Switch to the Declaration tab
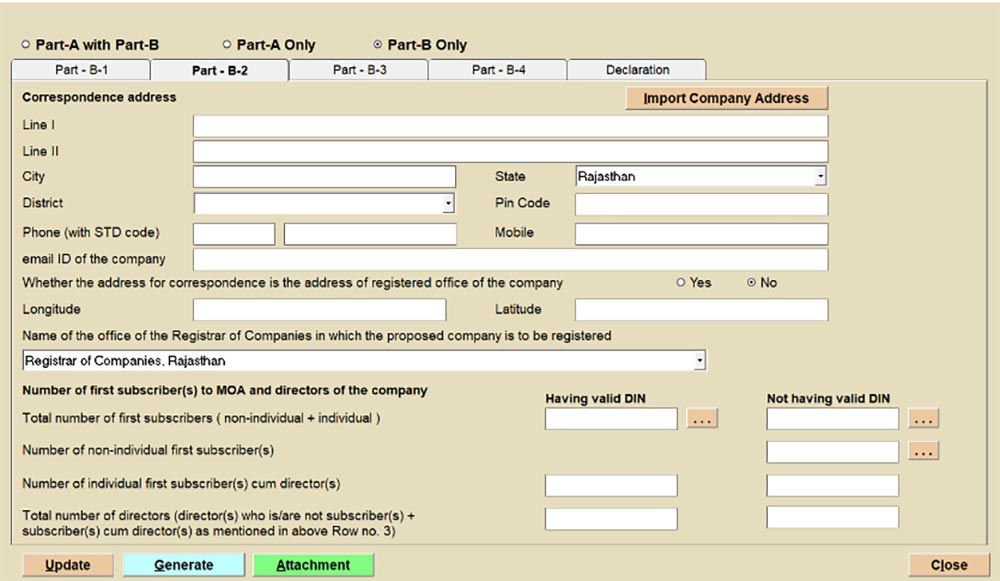The image size is (1000, 581). [x=637, y=70]
